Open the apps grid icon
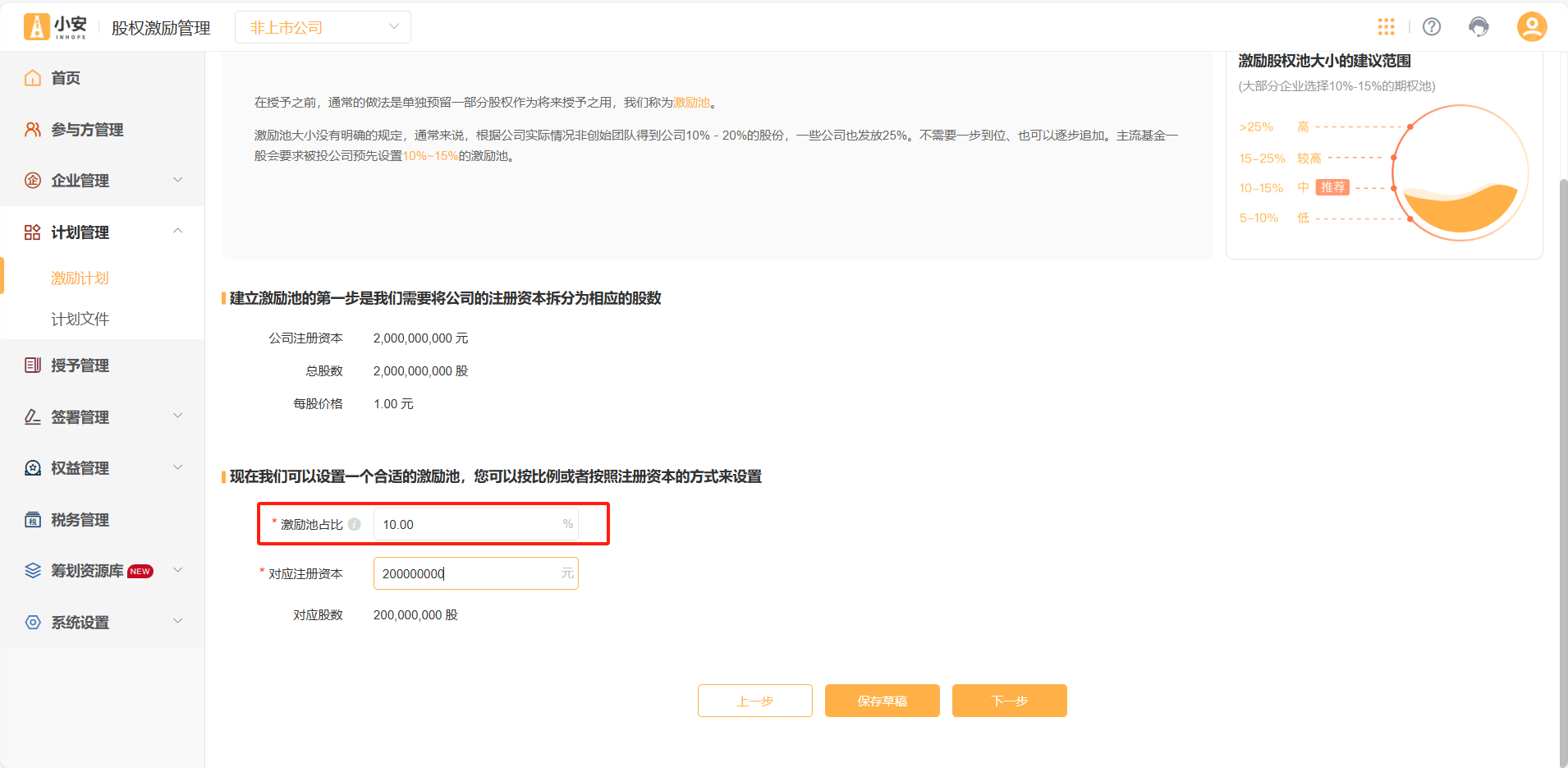This screenshot has width=1568, height=768. [1387, 27]
